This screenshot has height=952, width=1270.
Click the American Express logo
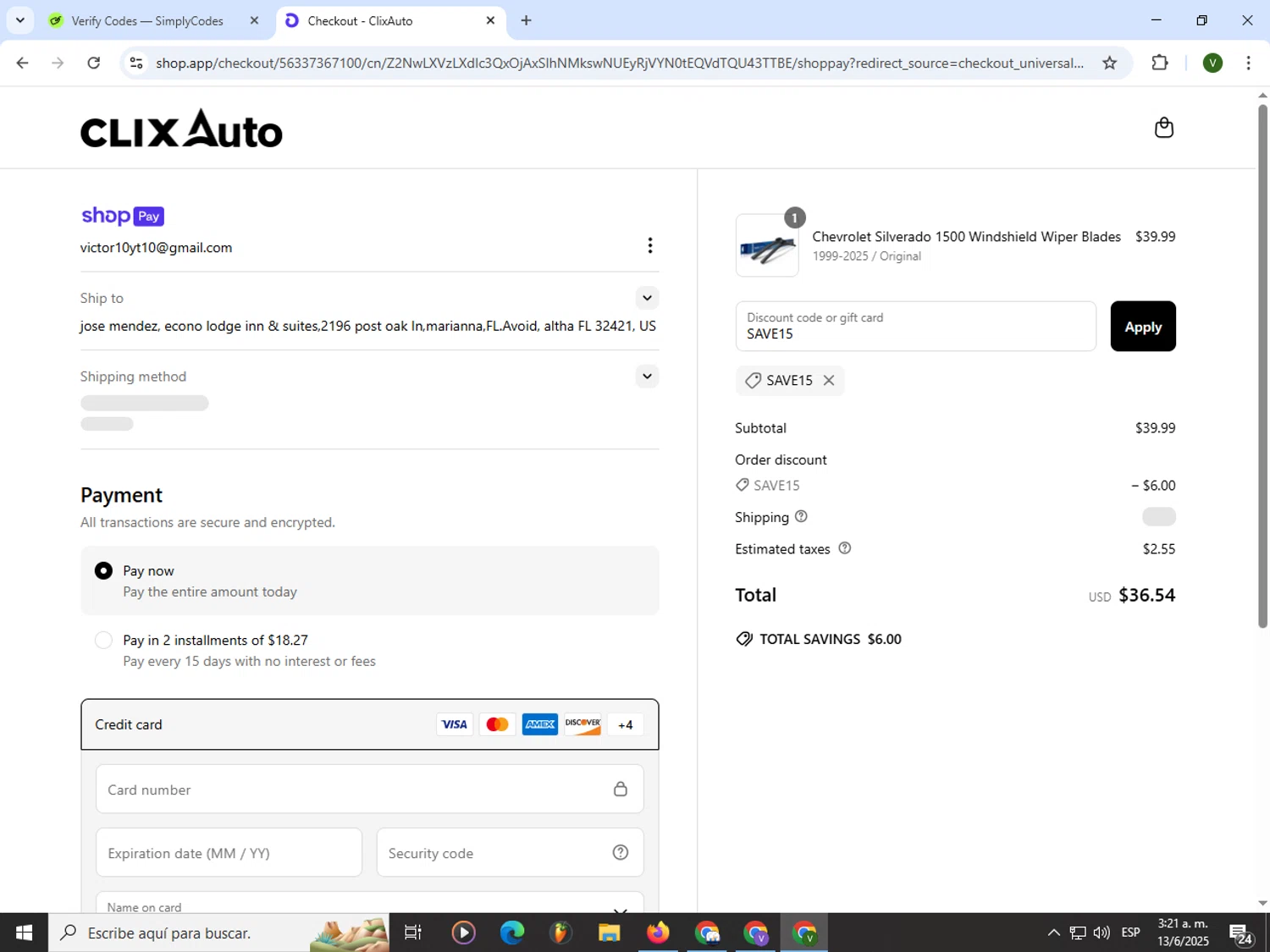(x=540, y=724)
